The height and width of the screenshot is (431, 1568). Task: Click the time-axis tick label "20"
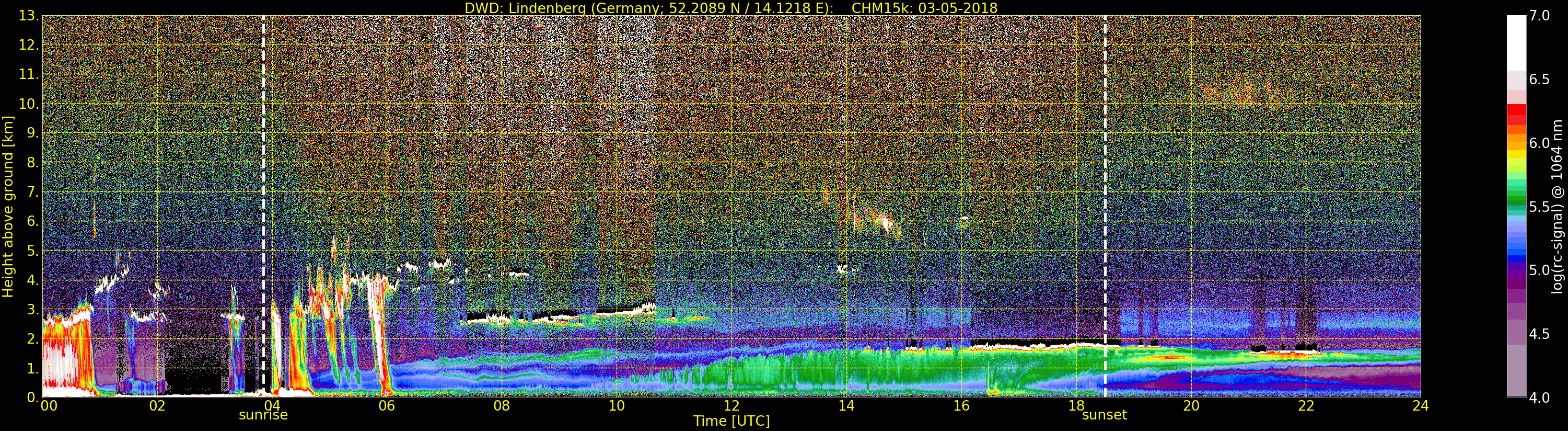click(1191, 405)
